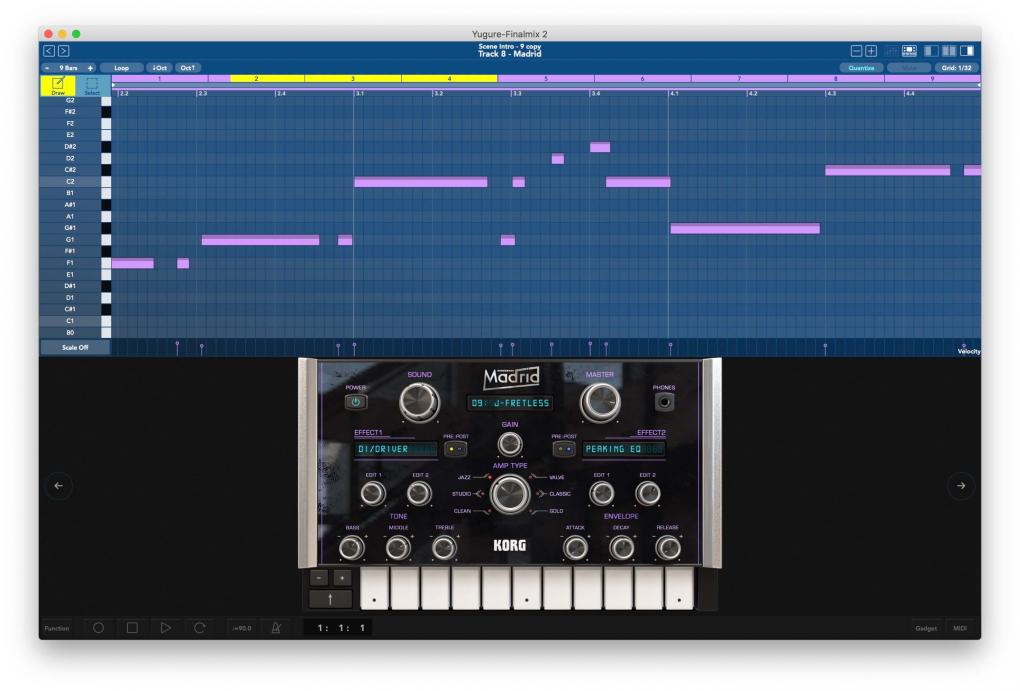Screen dimensions: 1020x691
Task: Click the Decay envelope knob
Action: (x=621, y=548)
